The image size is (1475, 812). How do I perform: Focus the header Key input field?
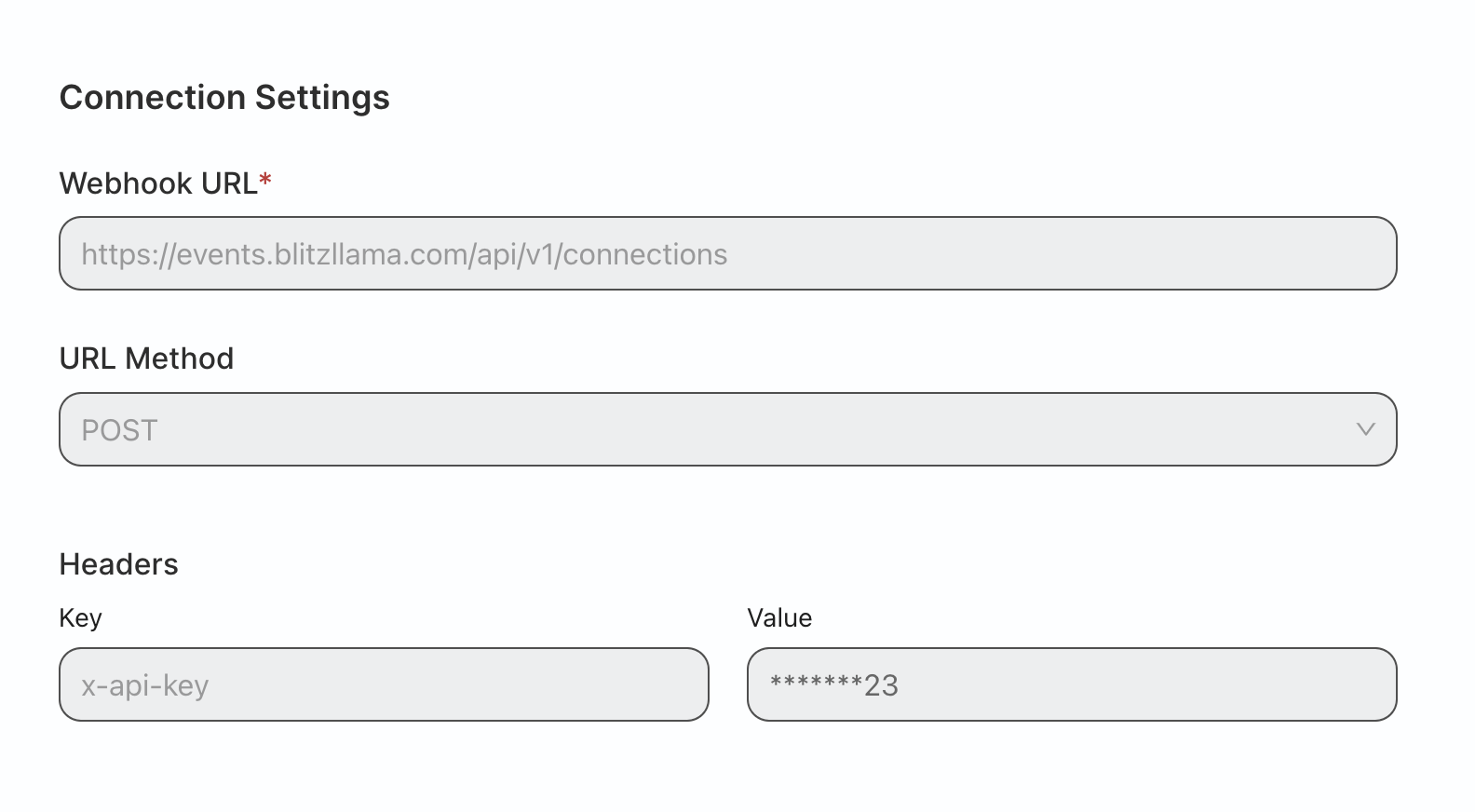pyautogui.click(x=384, y=684)
